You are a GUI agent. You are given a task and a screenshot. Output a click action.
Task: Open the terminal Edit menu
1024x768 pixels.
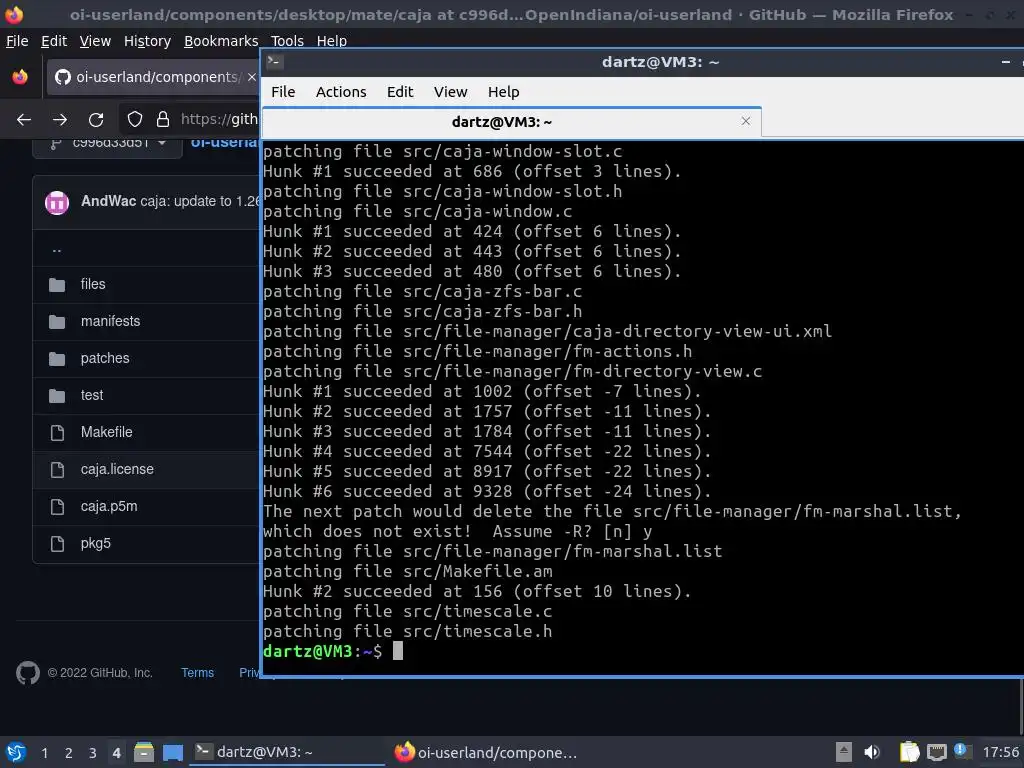click(400, 92)
